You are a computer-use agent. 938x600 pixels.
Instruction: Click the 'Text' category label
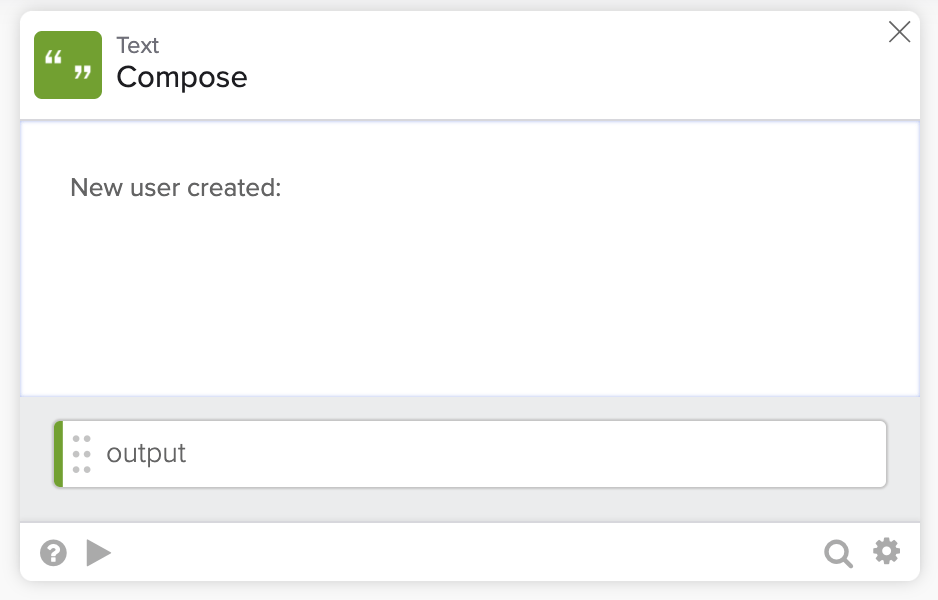click(138, 46)
